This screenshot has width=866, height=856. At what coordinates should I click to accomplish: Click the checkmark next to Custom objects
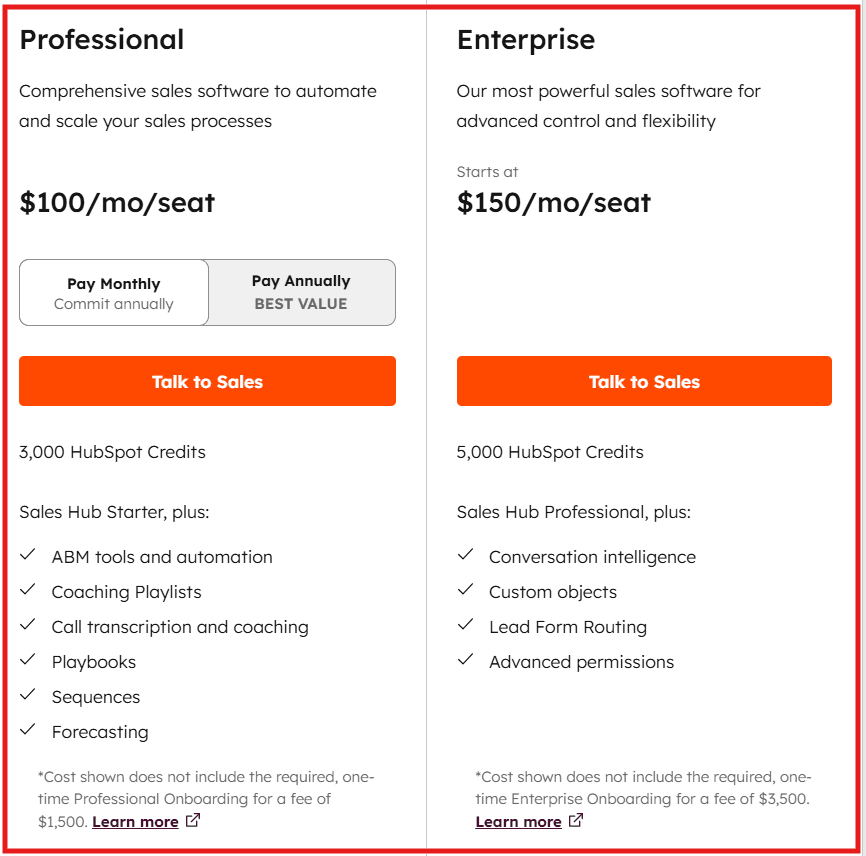click(465, 591)
